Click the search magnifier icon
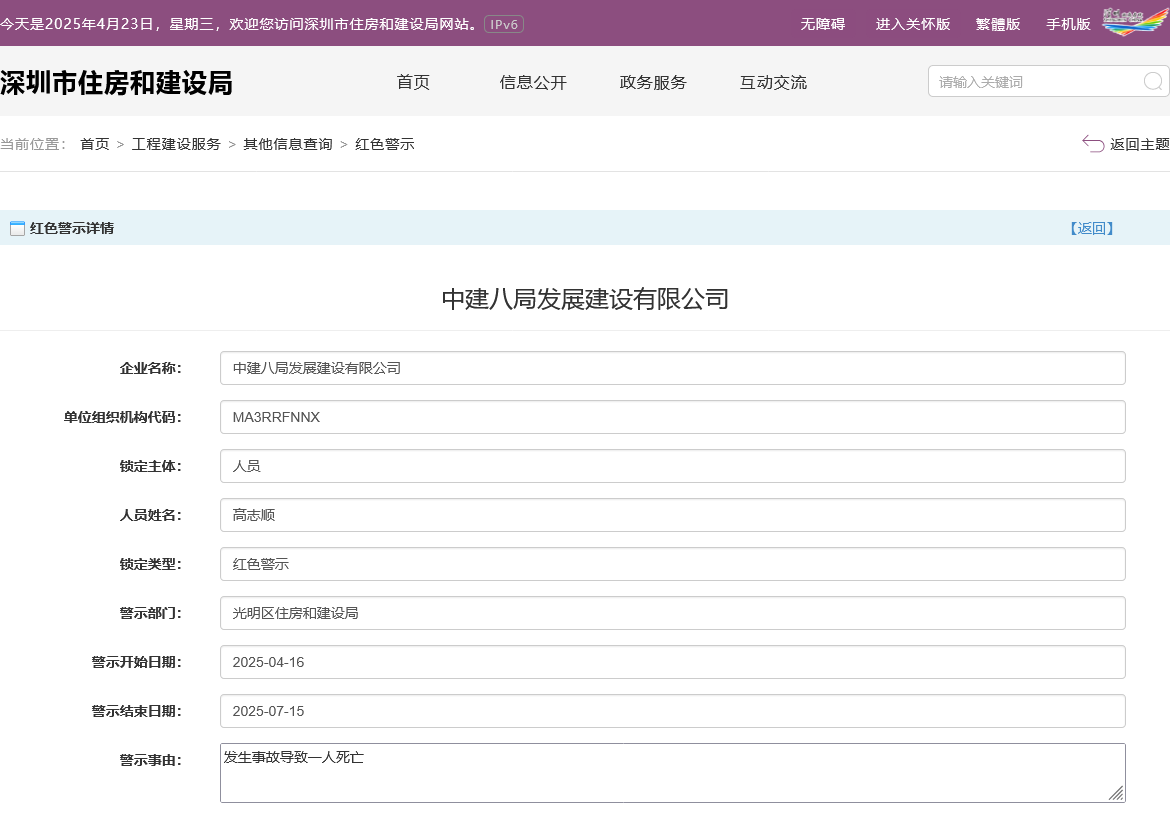This screenshot has width=1170, height=818. click(x=1152, y=82)
